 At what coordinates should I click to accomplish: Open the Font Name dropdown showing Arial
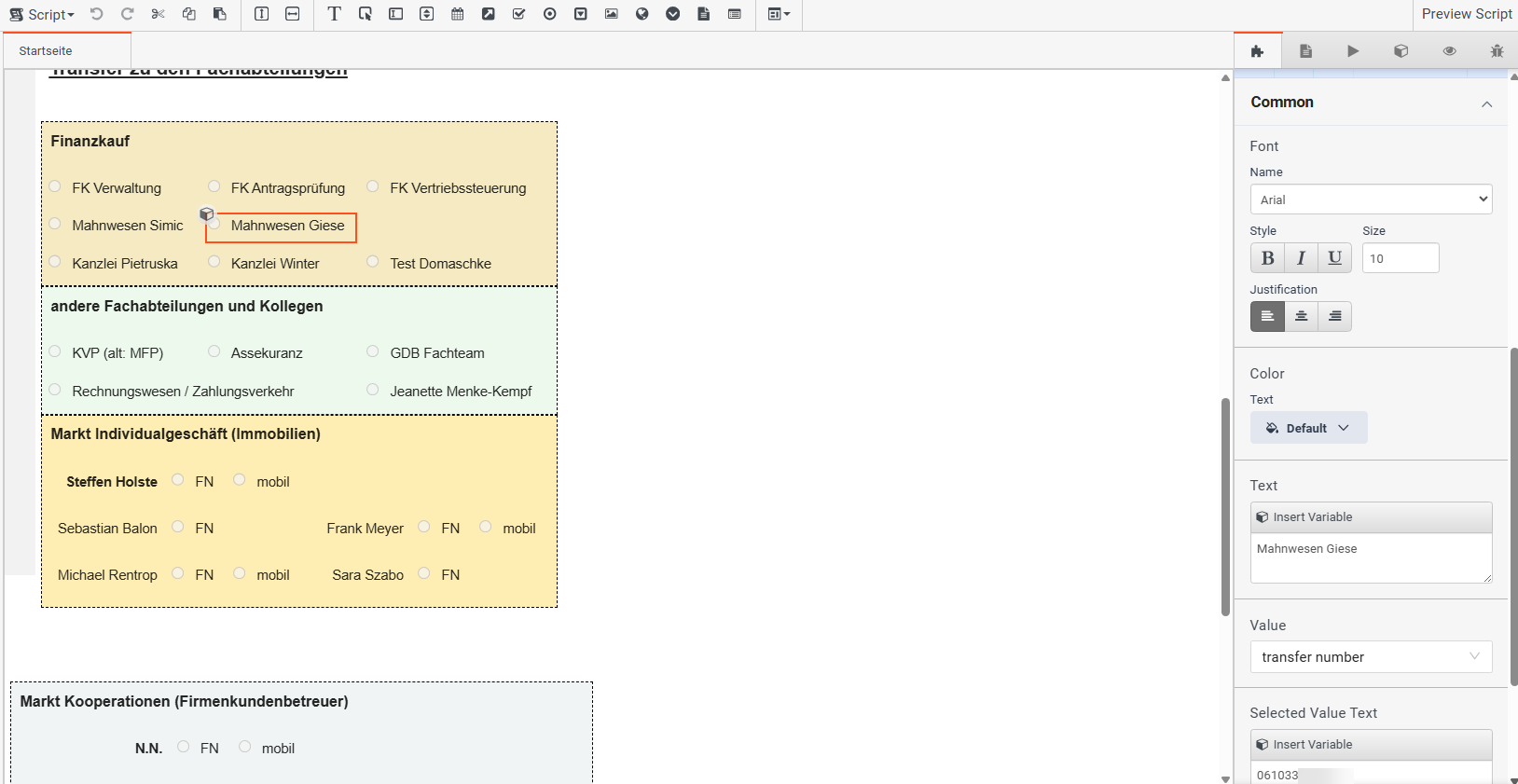click(x=1371, y=199)
